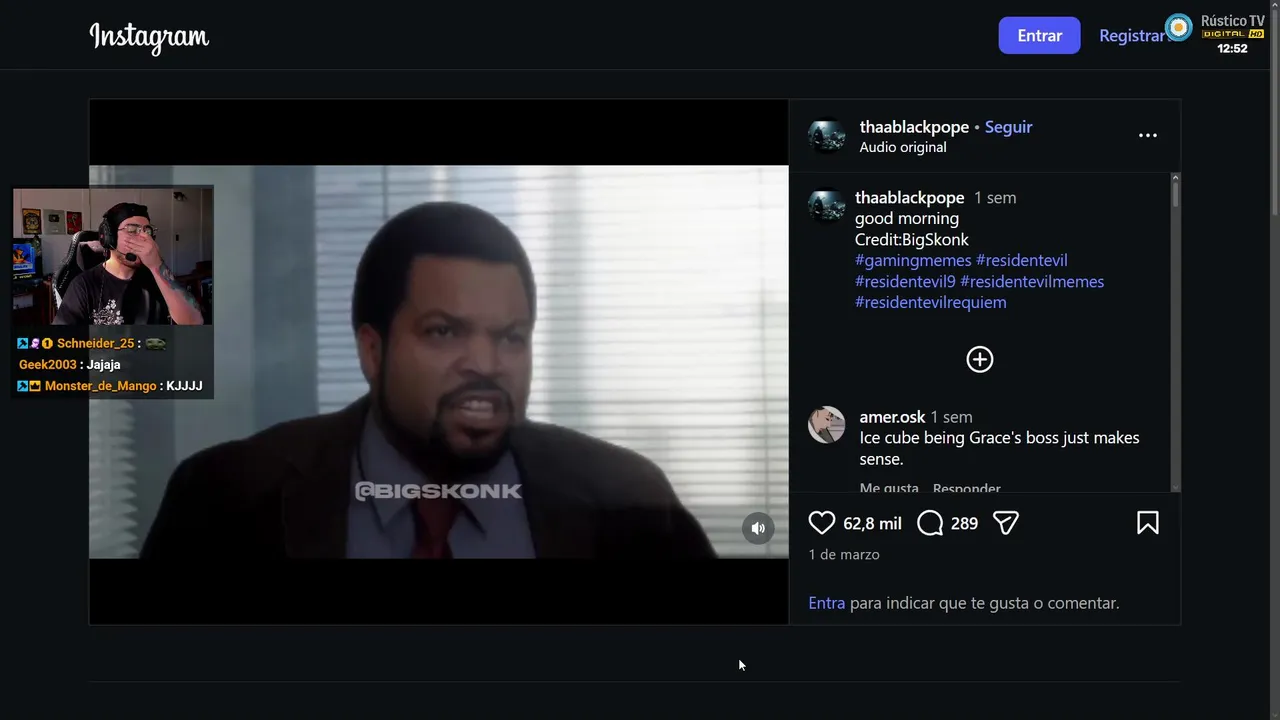The width and height of the screenshot is (1280, 720).
Task: Click the Entrar button
Action: (1040, 36)
